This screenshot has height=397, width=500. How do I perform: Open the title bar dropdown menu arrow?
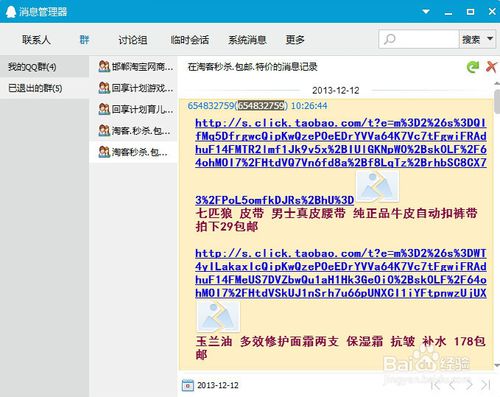click(426, 12)
